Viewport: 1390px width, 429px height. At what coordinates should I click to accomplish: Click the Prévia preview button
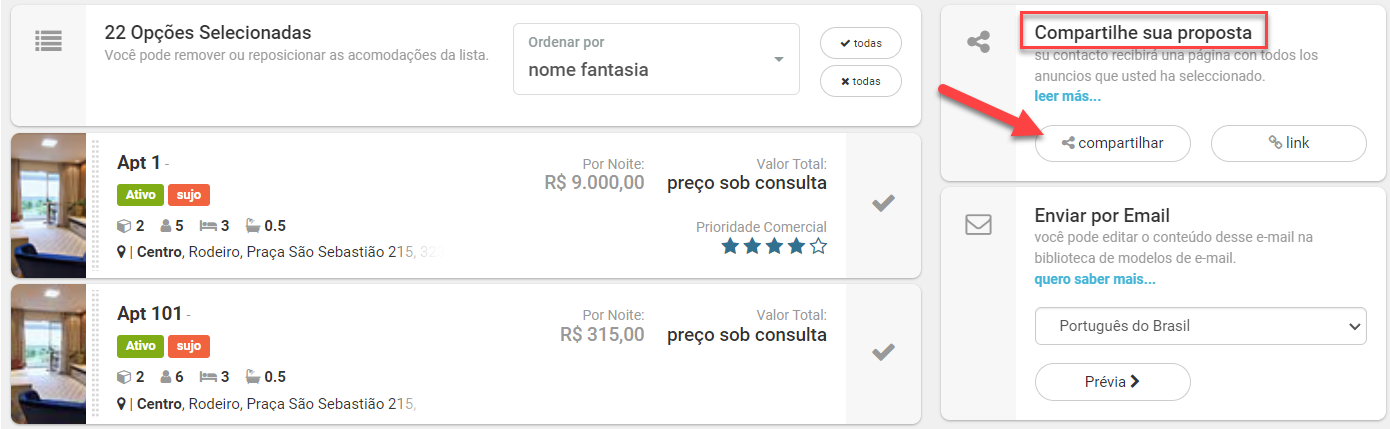pyautogui.click(x=1112, y=382)
